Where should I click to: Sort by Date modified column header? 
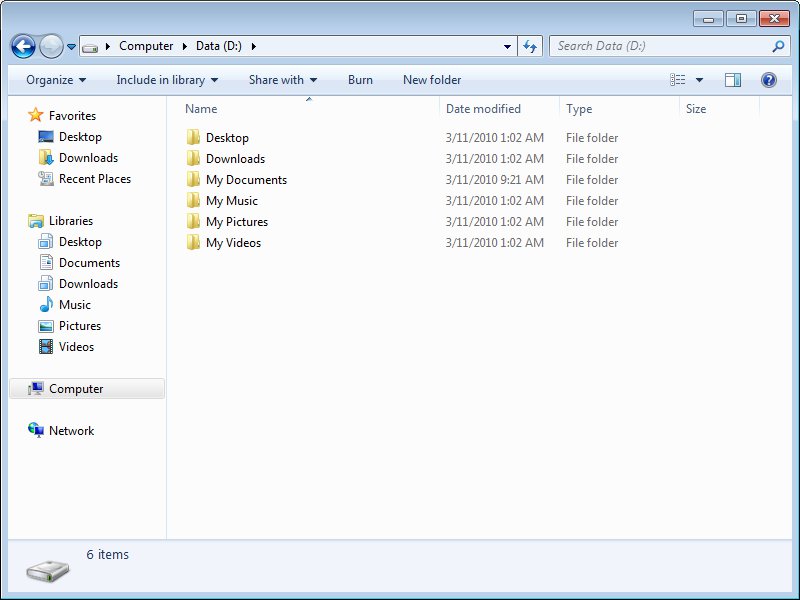coord(483,109)
